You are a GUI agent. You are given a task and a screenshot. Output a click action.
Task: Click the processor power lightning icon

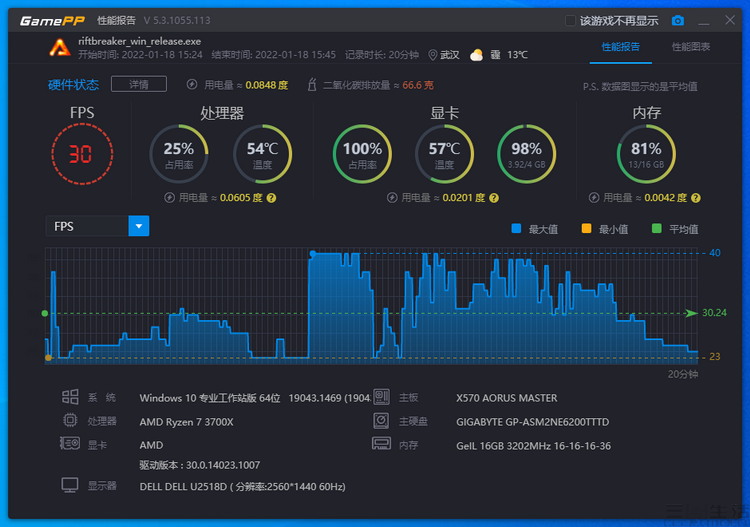tap(169, 198)
